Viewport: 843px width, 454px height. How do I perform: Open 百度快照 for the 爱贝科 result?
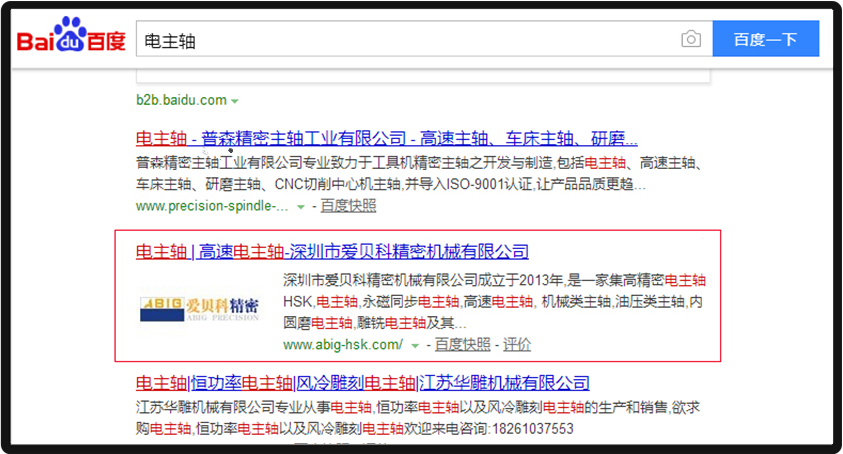tap(463, 345)
